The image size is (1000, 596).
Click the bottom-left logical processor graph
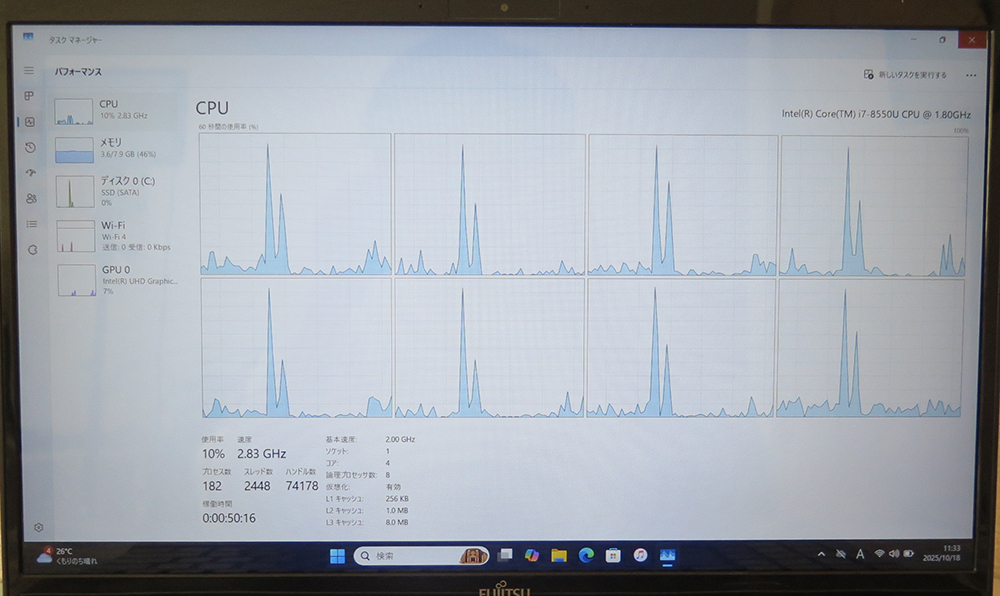point(297,348)
